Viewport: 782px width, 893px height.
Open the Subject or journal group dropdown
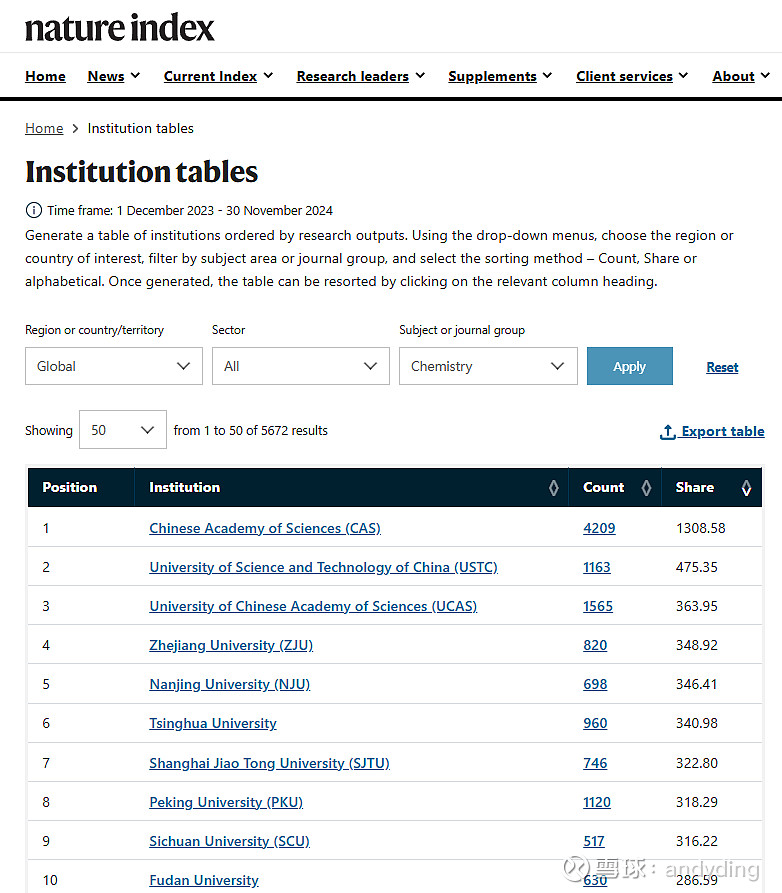click(488, 366)
